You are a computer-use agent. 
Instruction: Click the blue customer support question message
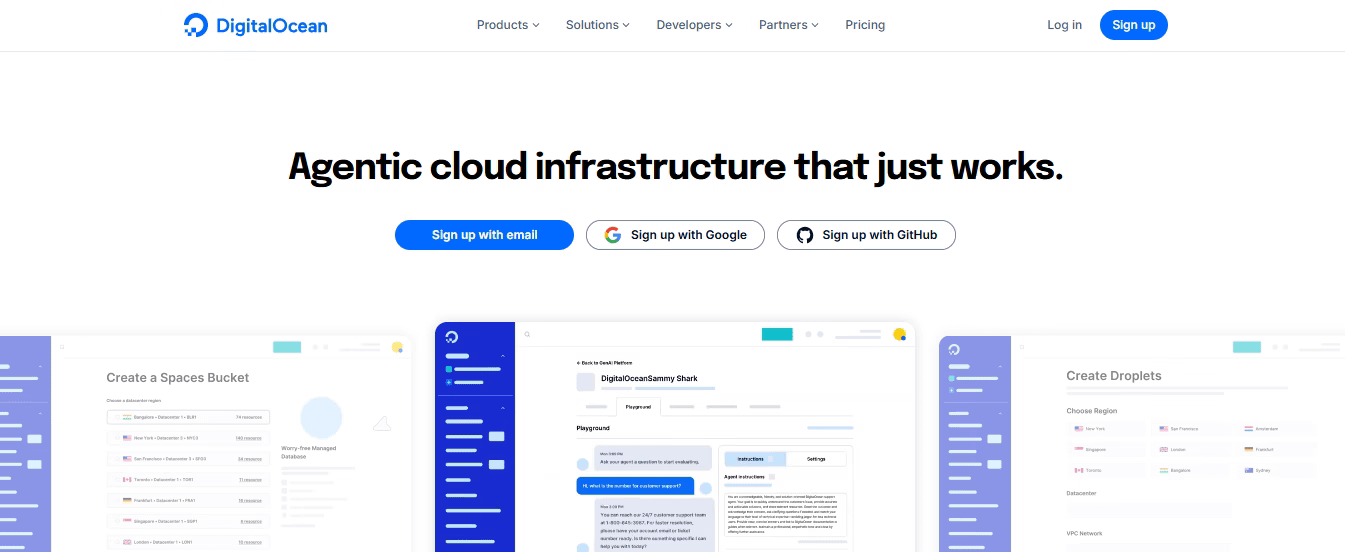click(635, 485)
